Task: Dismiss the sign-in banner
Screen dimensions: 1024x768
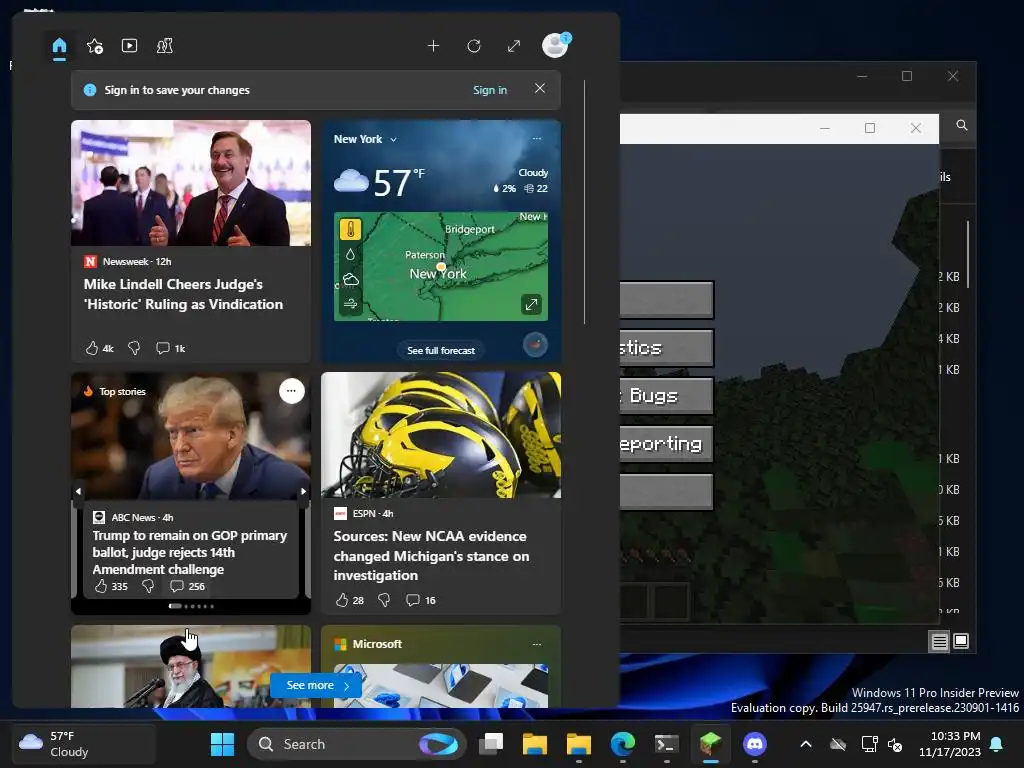Action: [539, 88]
